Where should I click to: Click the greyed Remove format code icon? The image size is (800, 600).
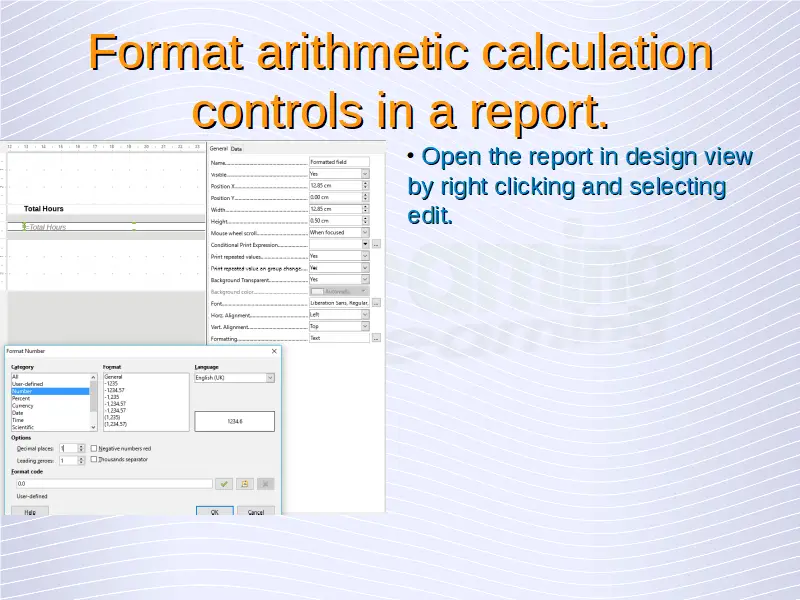pyautogui.click(x=265, y=484)
